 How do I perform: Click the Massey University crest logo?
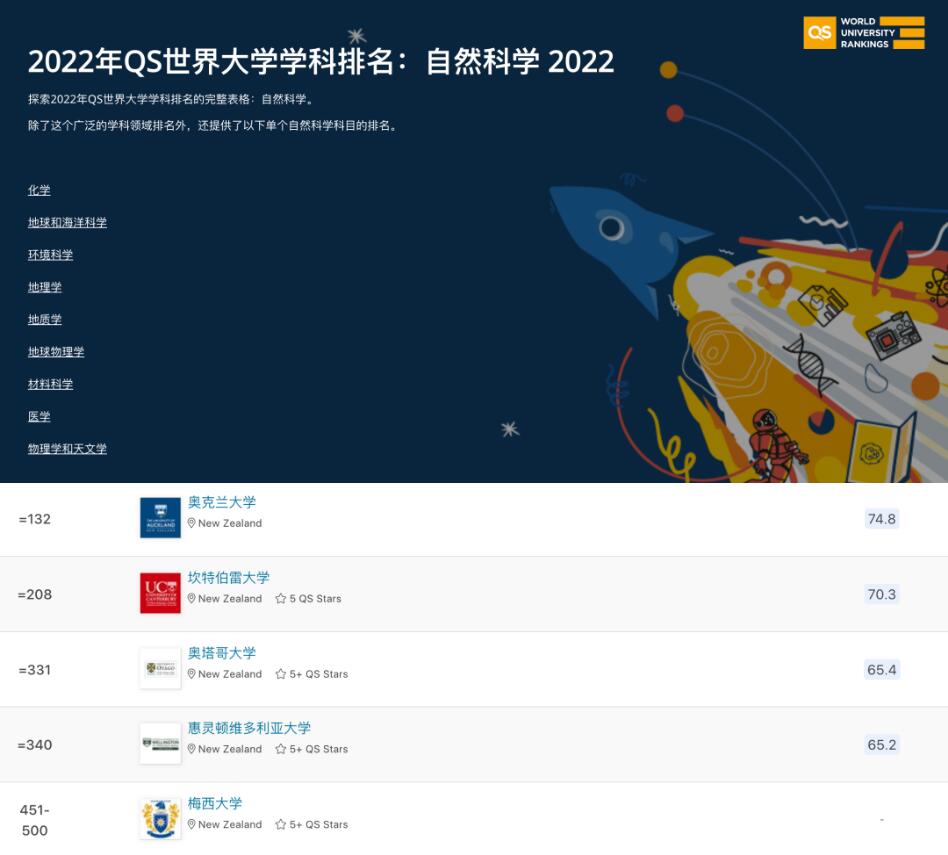(160, 819)
